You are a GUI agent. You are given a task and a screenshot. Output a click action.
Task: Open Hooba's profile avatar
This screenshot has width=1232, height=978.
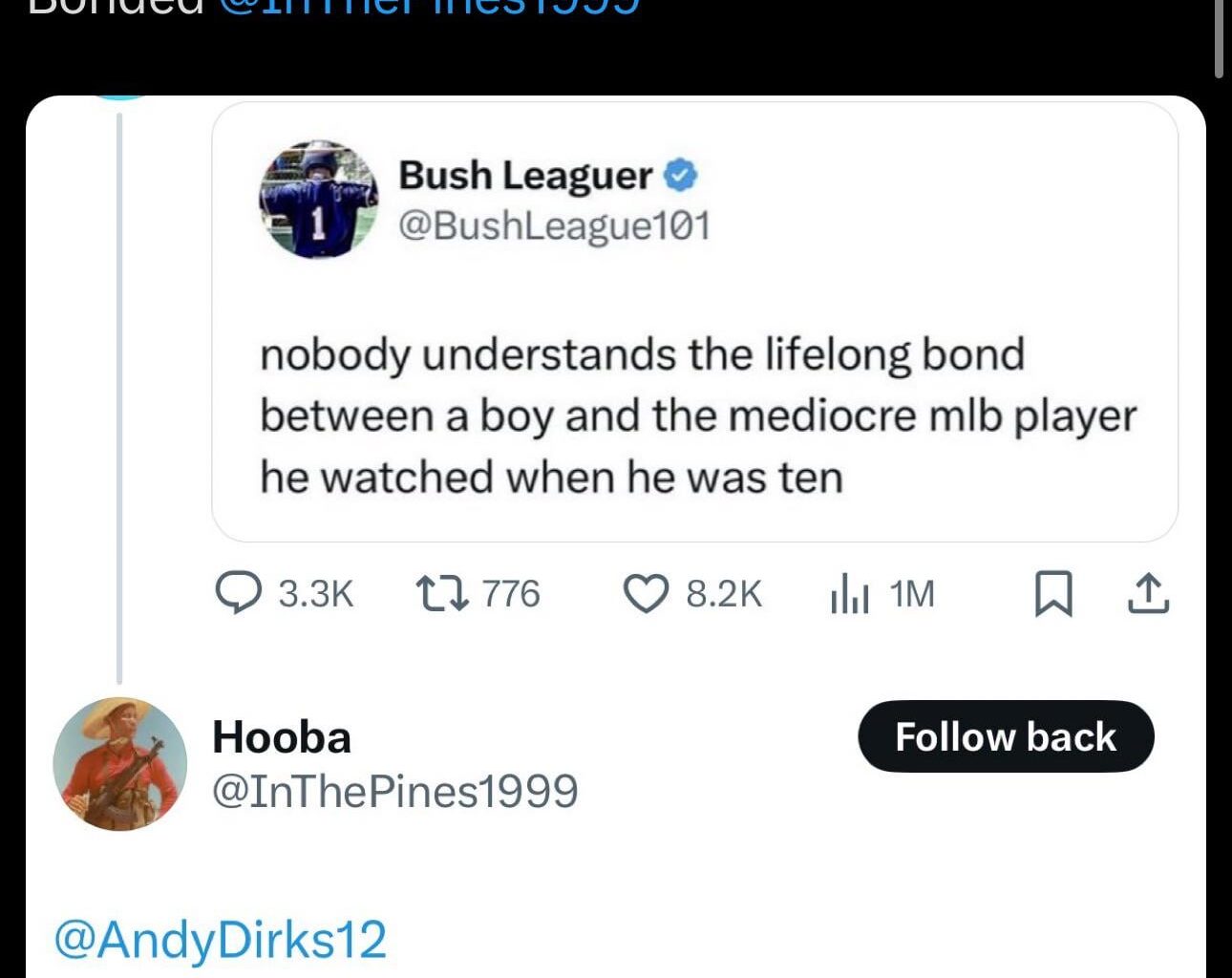click(119, 764)
